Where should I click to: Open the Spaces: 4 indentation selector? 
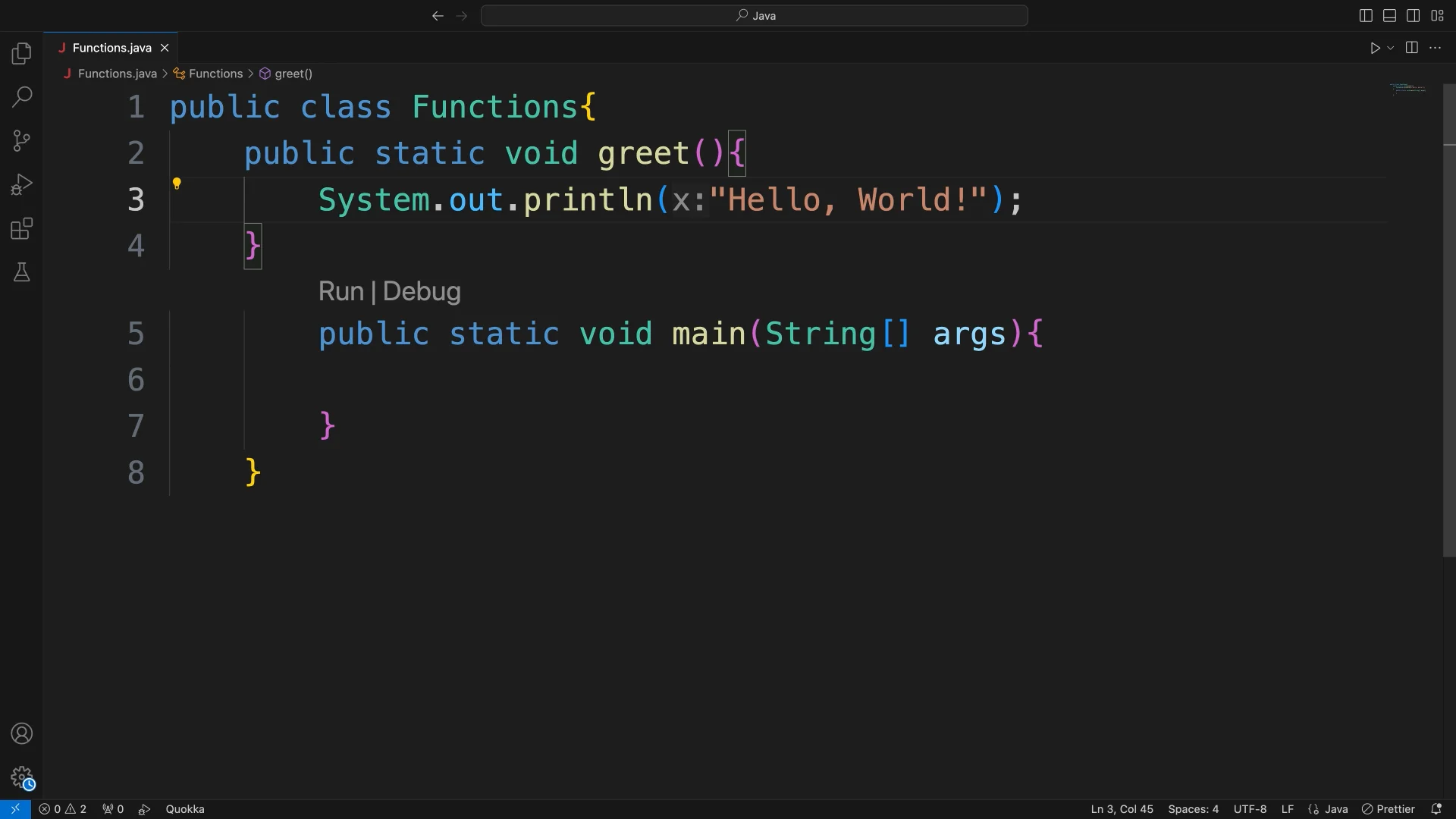[1193, 809]
